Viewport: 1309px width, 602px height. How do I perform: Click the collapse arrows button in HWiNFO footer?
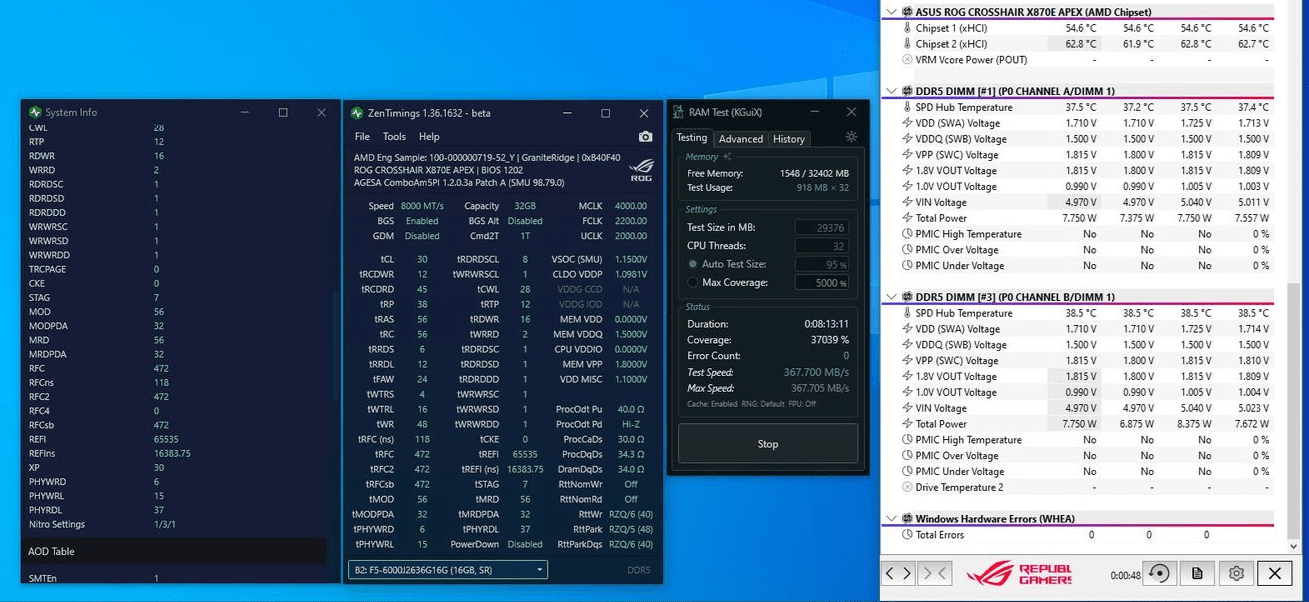[935, 574]
